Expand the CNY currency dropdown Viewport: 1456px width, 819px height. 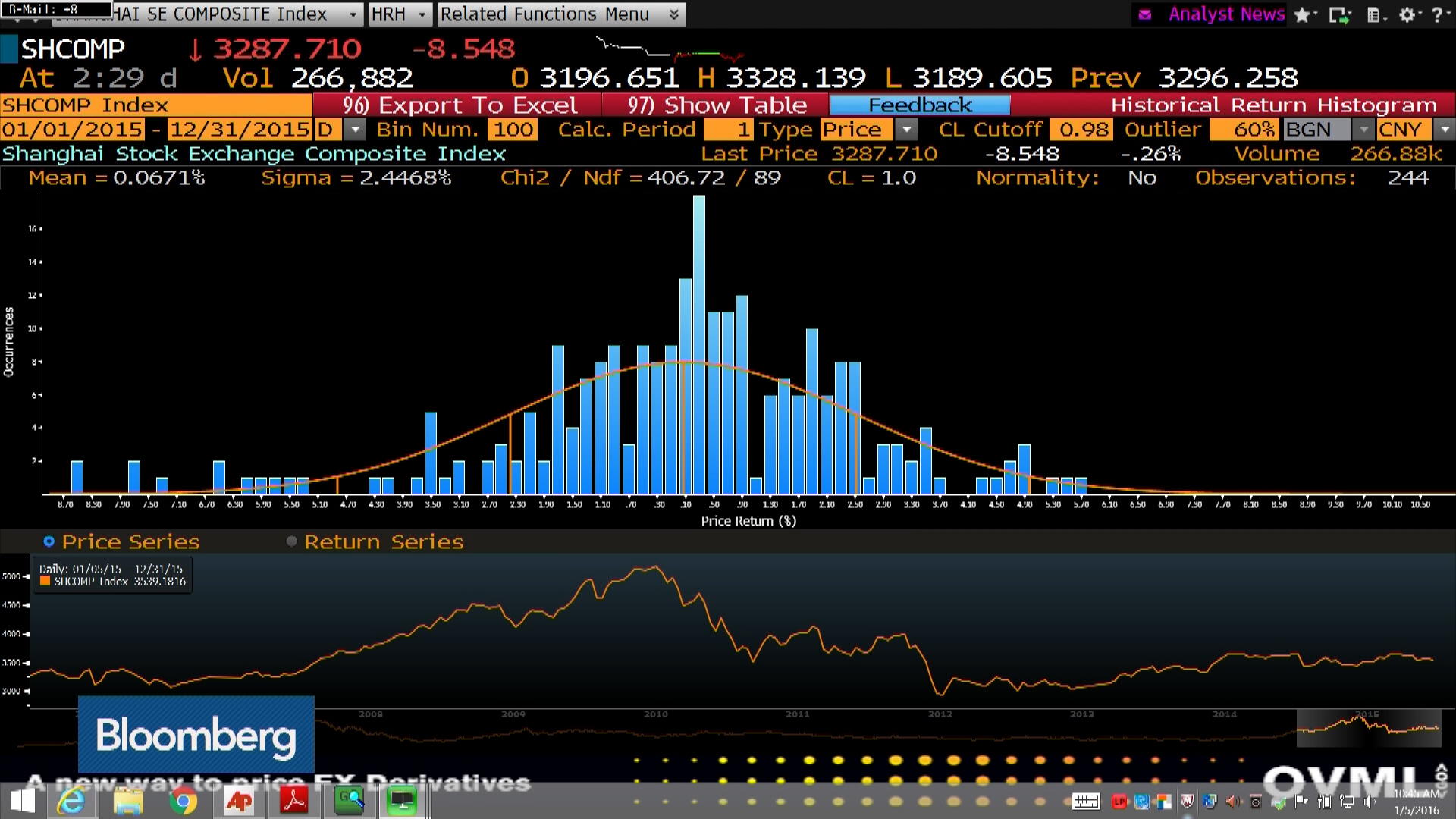(1444, 130)
